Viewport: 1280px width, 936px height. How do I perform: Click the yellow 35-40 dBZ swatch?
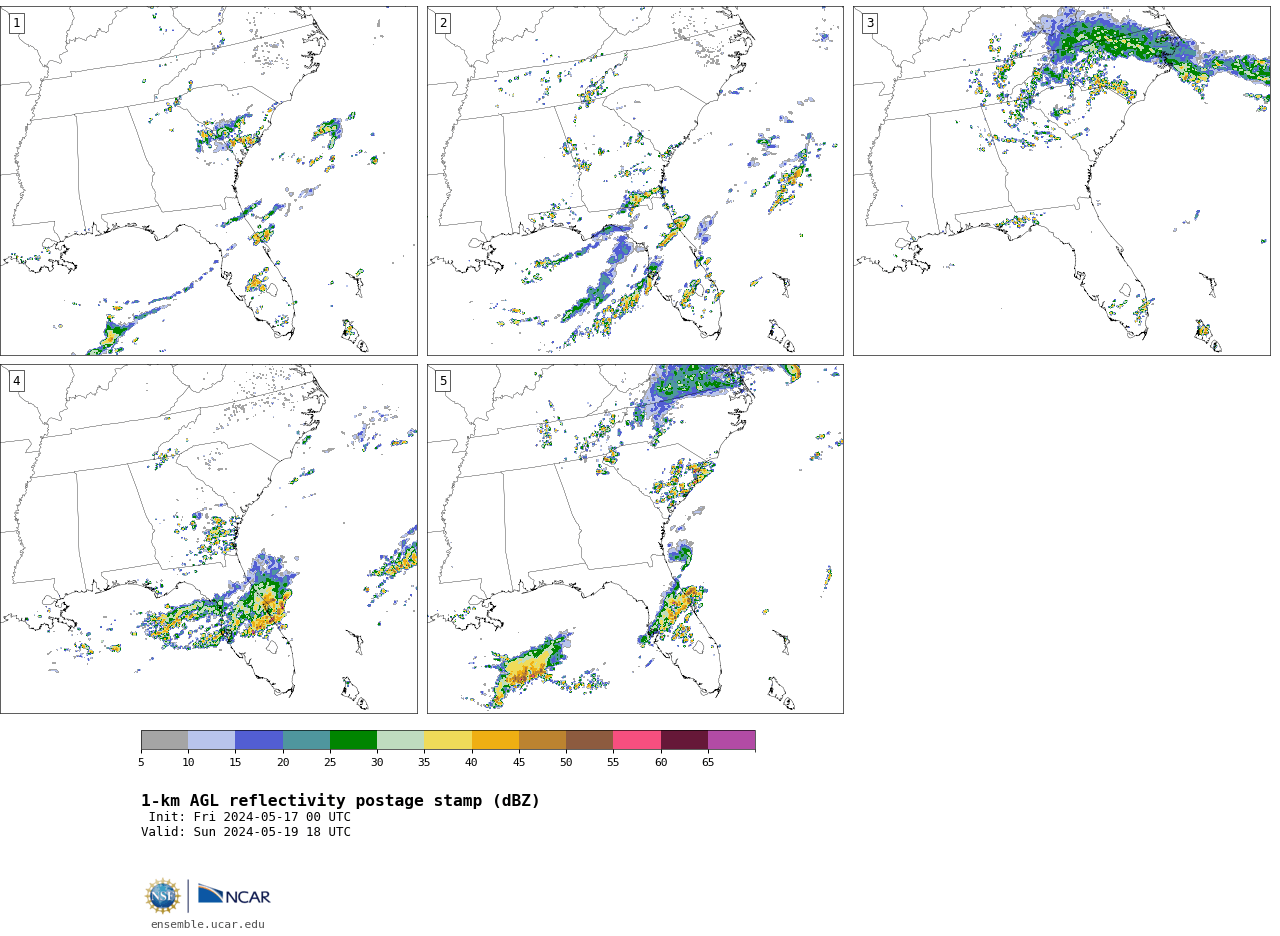pos(448,740)
